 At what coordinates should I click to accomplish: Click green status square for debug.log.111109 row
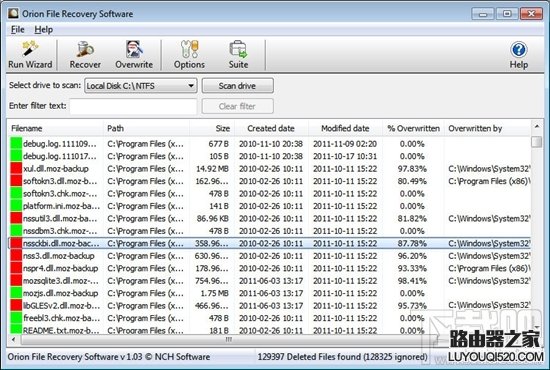[16, 144]
